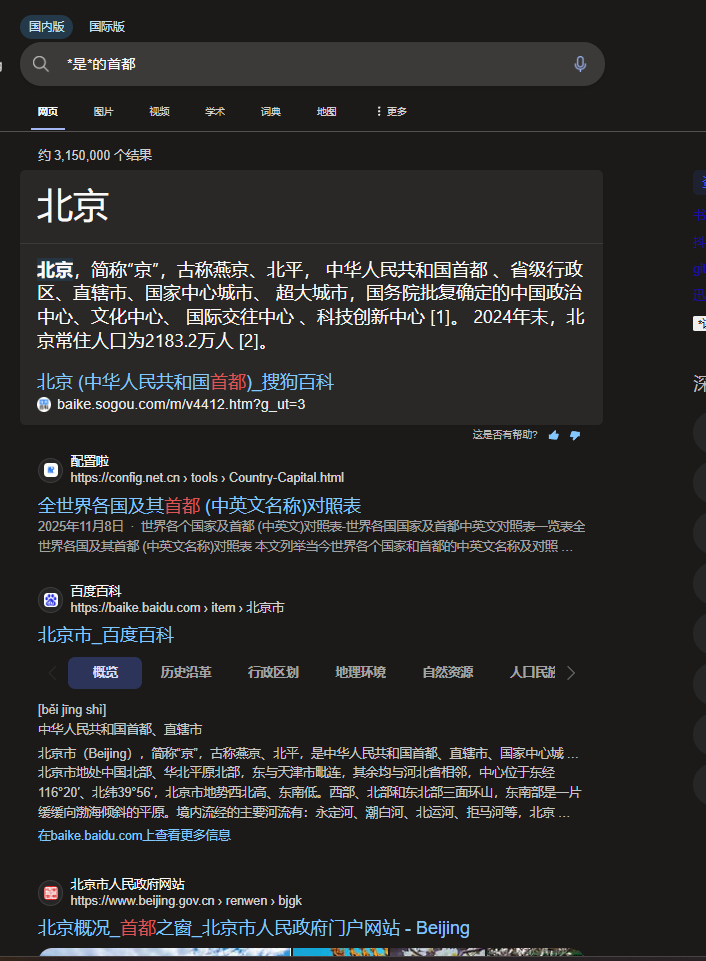This screenshot has height=961, width=706.
Task: Open the 网页 tab
Action: [48, 112]
